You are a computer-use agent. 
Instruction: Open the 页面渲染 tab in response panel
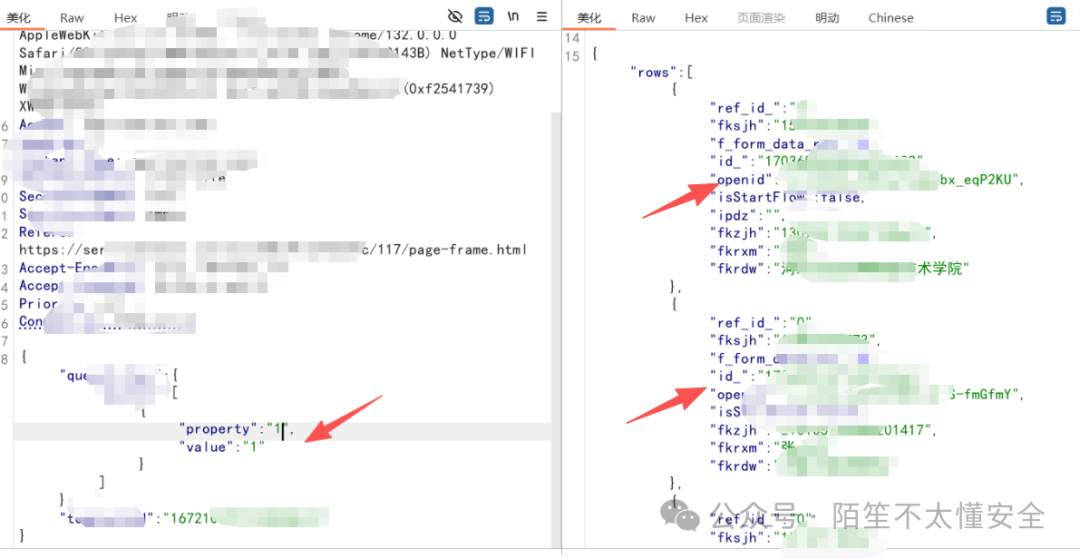pos(761,18)
